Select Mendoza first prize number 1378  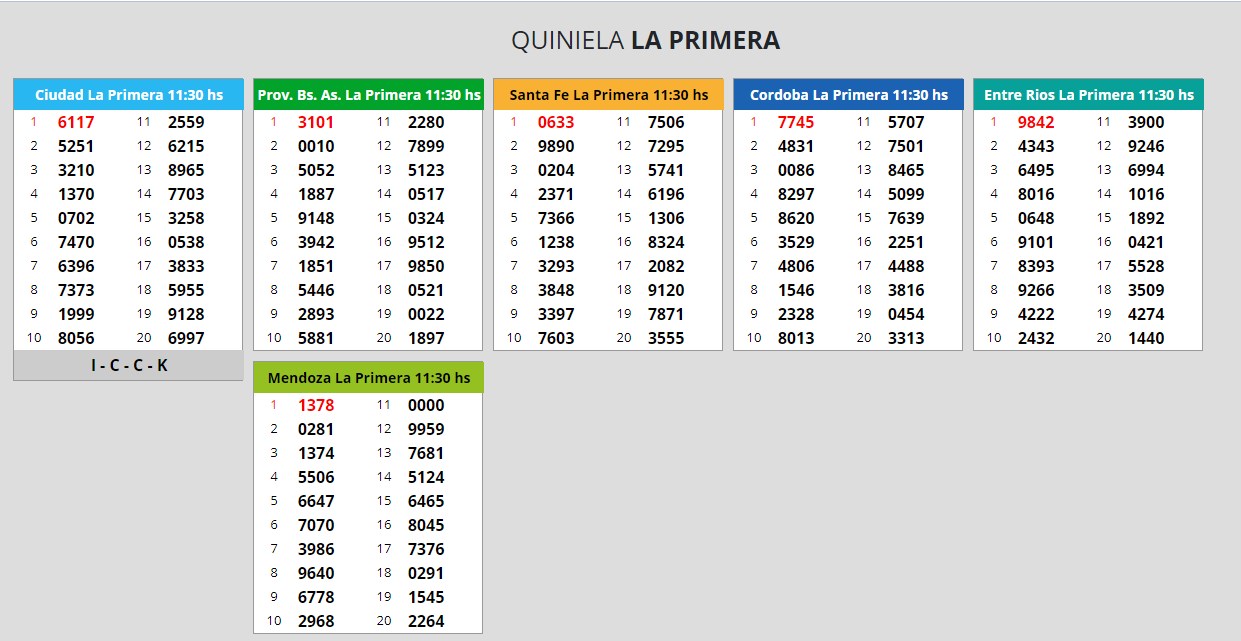[x=316, y=406]
